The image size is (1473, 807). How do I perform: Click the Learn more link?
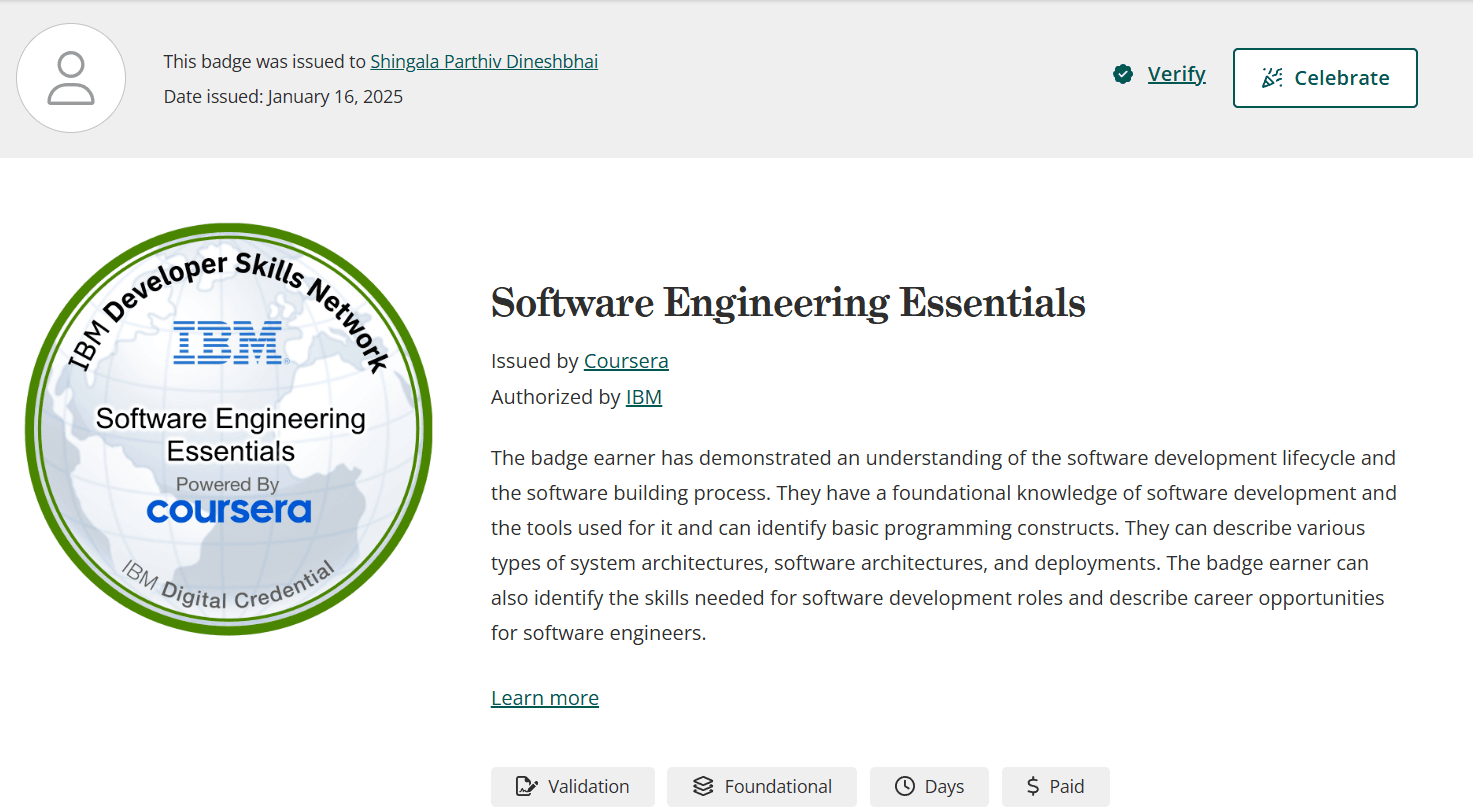(545, 698)
